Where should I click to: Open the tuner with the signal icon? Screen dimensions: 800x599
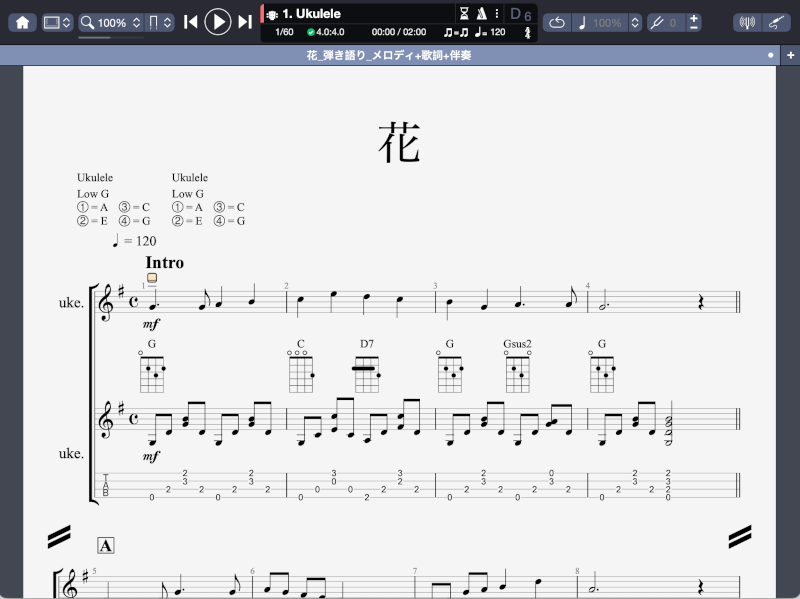[746, 22]
